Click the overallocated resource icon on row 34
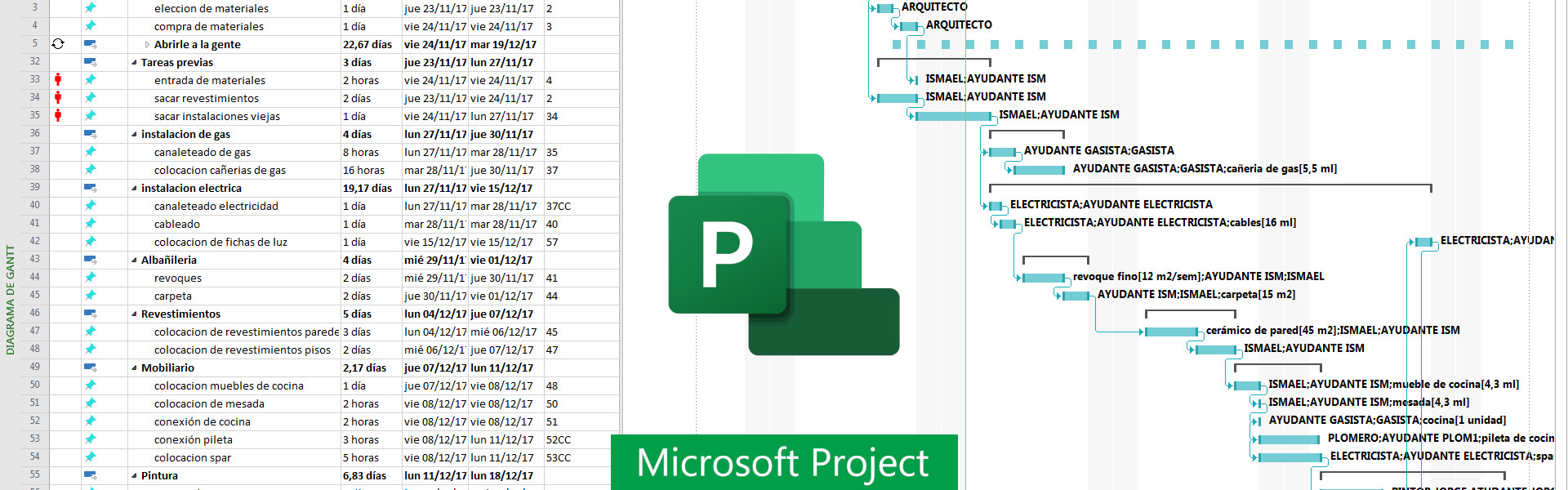The image size is (1568, 490). point(58,98)
